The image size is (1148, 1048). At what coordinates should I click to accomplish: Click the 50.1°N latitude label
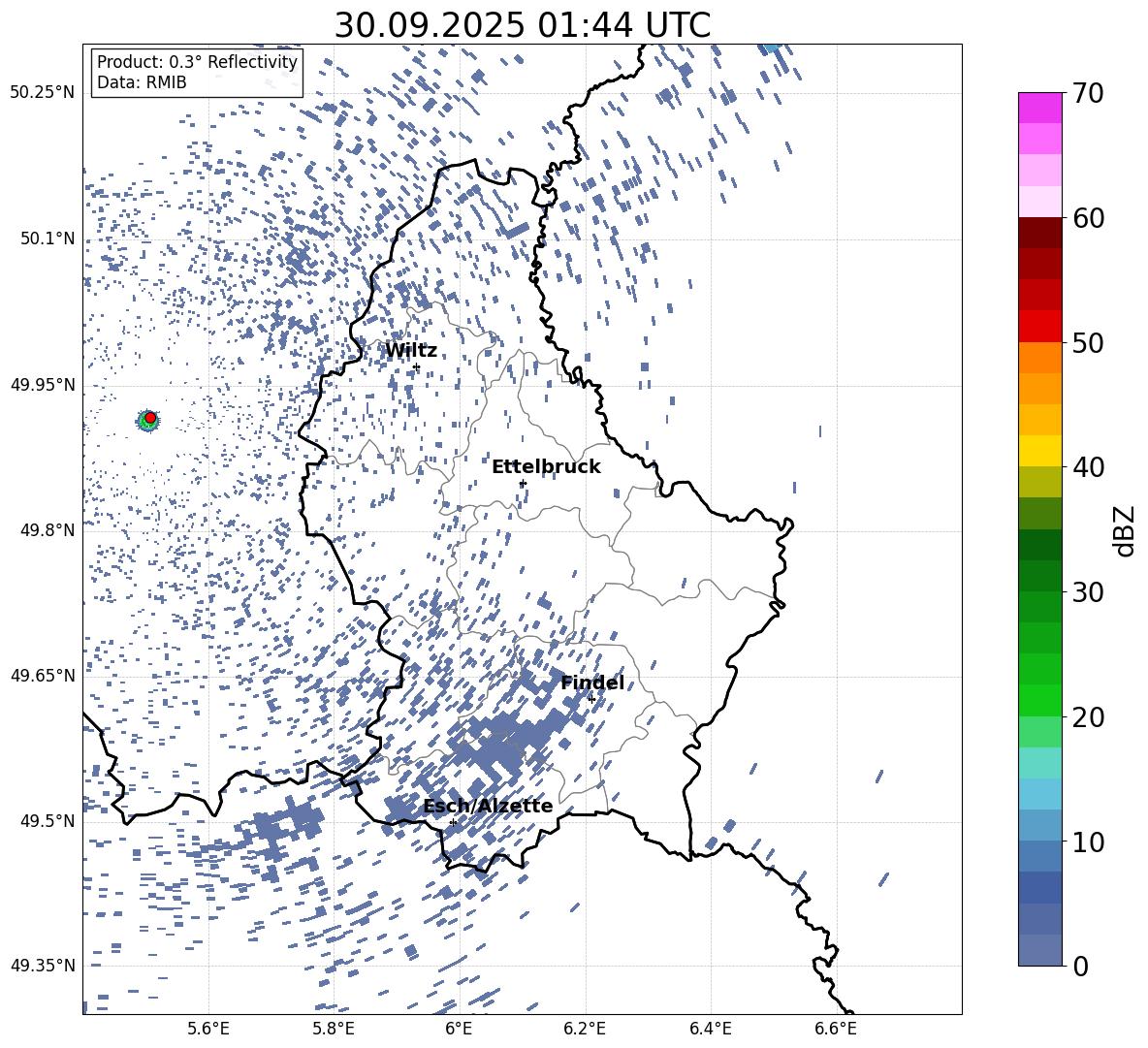pyautogui.click(x=48, y=238)
